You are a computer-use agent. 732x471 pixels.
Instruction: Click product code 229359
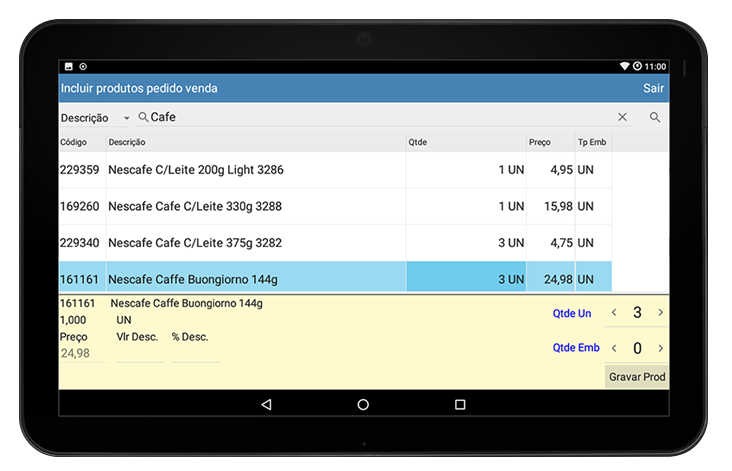(79, 170)
